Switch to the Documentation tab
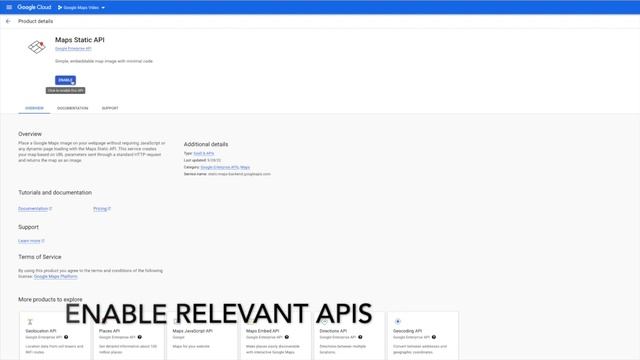The width and height of the screenshot is (640, 360). pyautogui.click(x=73, y=108)
